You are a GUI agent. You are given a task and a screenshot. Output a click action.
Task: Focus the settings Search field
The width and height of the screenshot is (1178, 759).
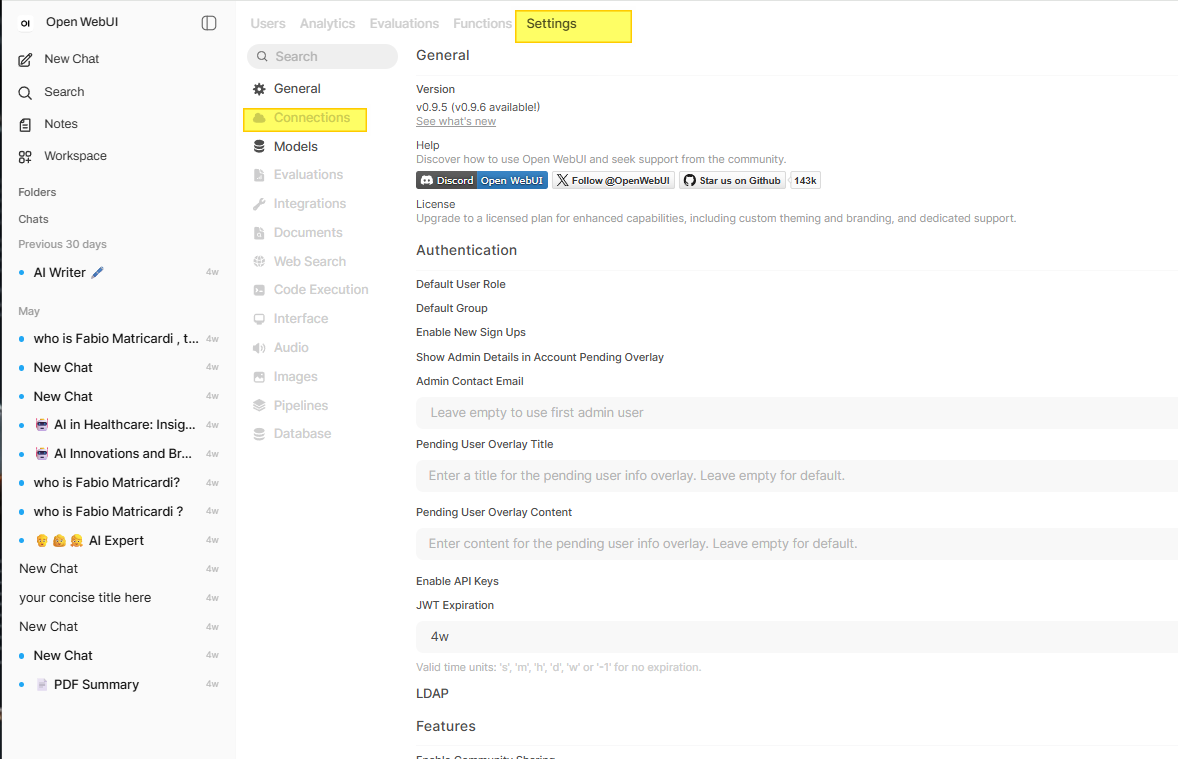click(322, 56)
